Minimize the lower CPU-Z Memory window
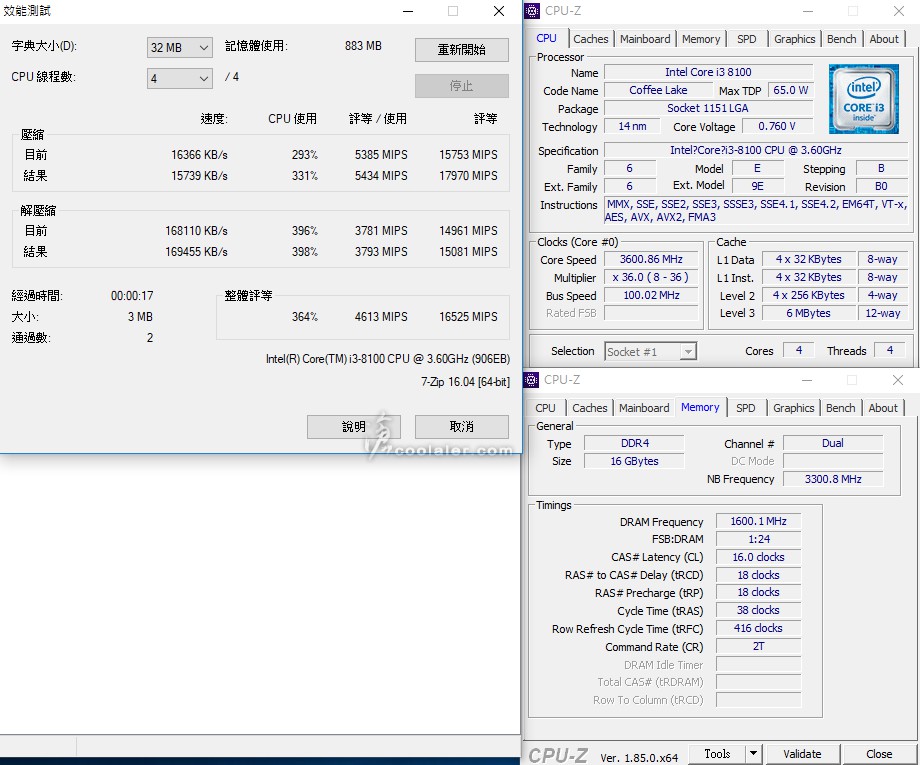Viewport: 920px width, 765px height. [x=807, y=380]
